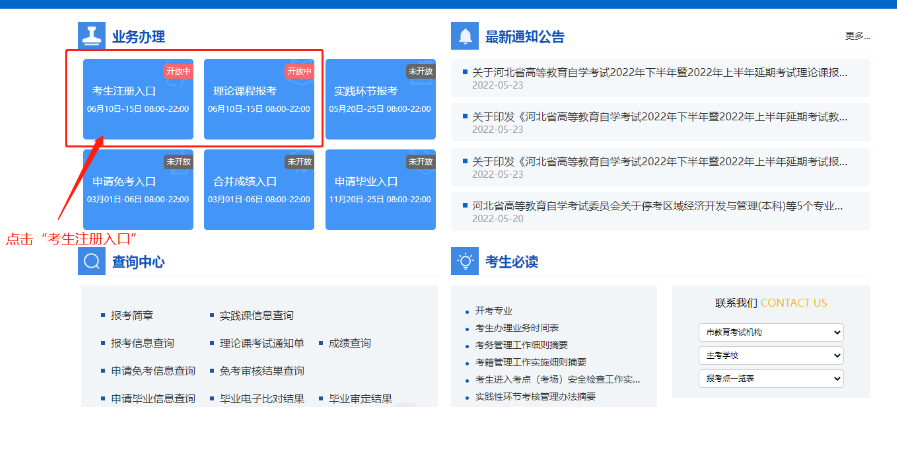
Task: Open 实践性环节考核管理办法摘要 link
Action: (x=535, y=396)
